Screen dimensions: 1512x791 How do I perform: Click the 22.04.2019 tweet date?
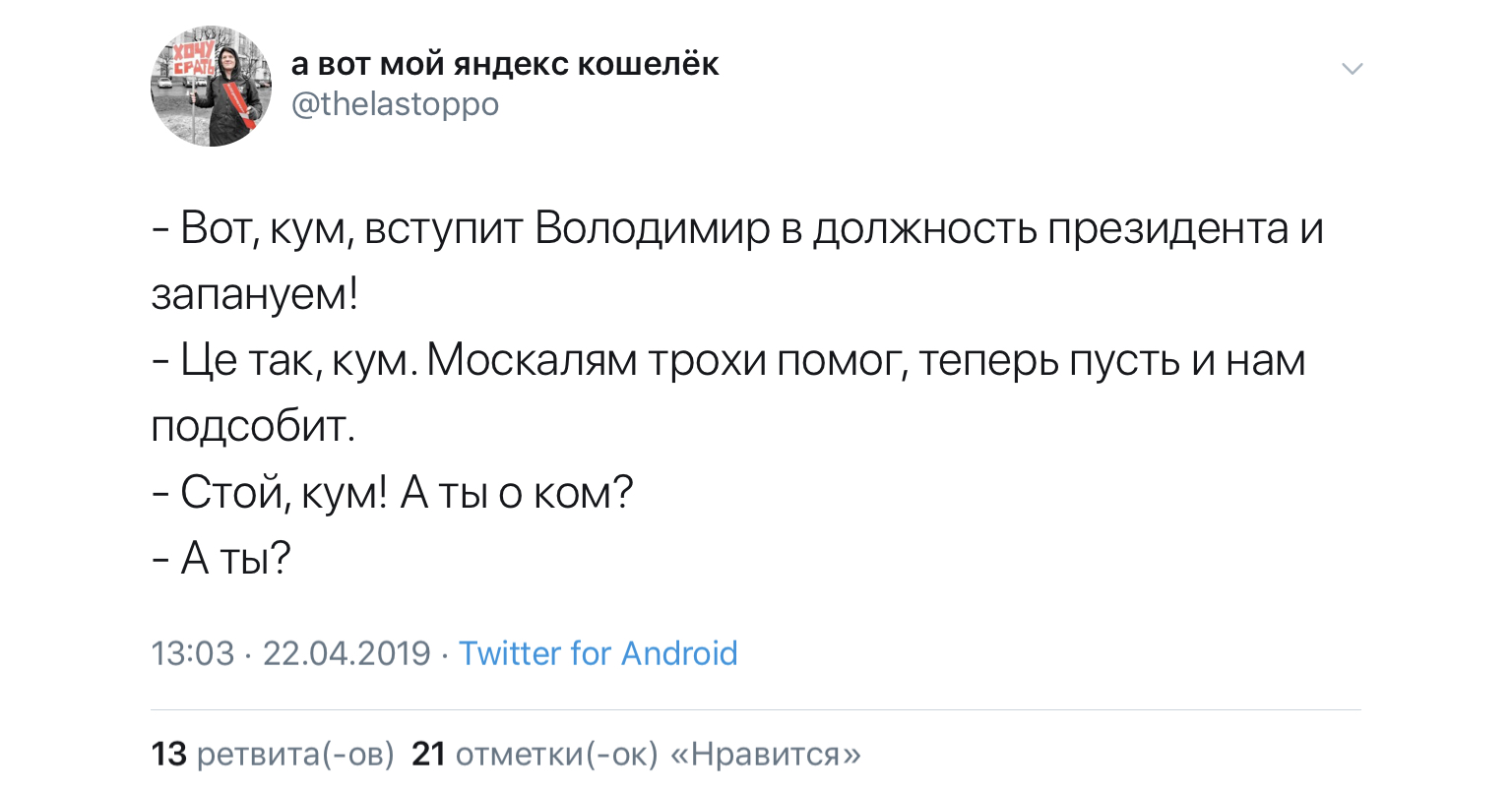(347, 653)
